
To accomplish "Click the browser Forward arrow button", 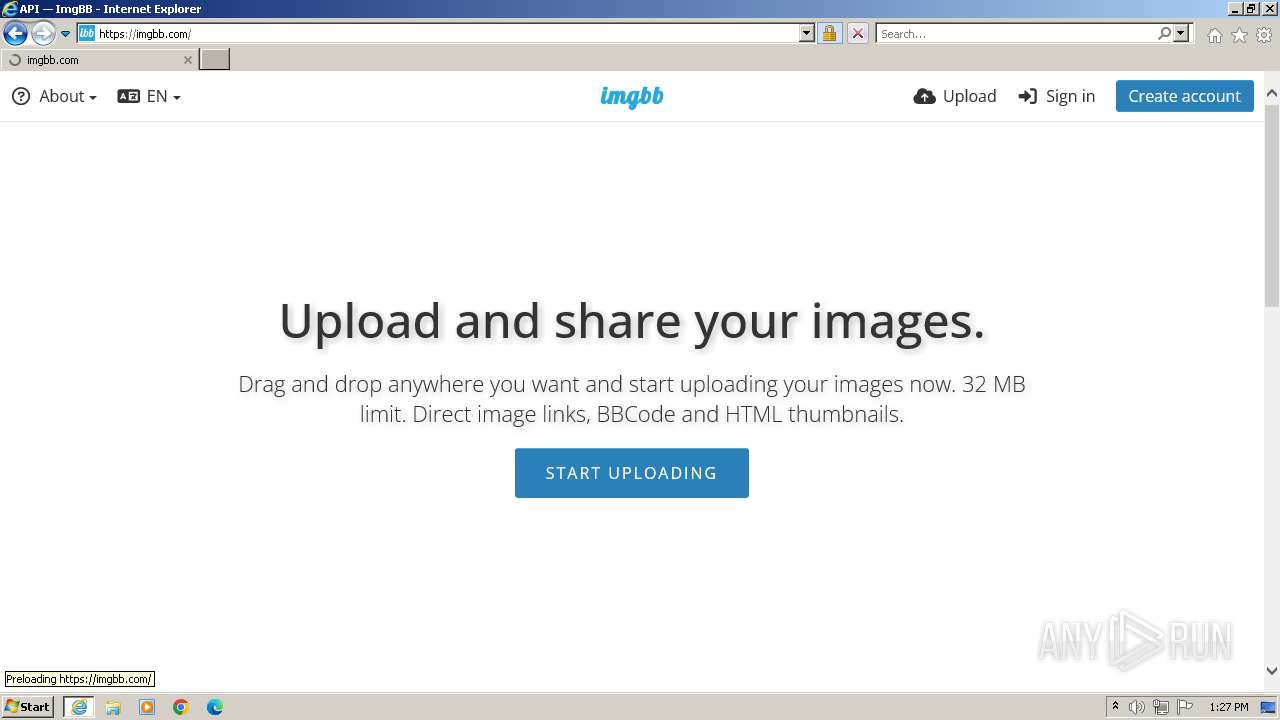I will (42, 33).
